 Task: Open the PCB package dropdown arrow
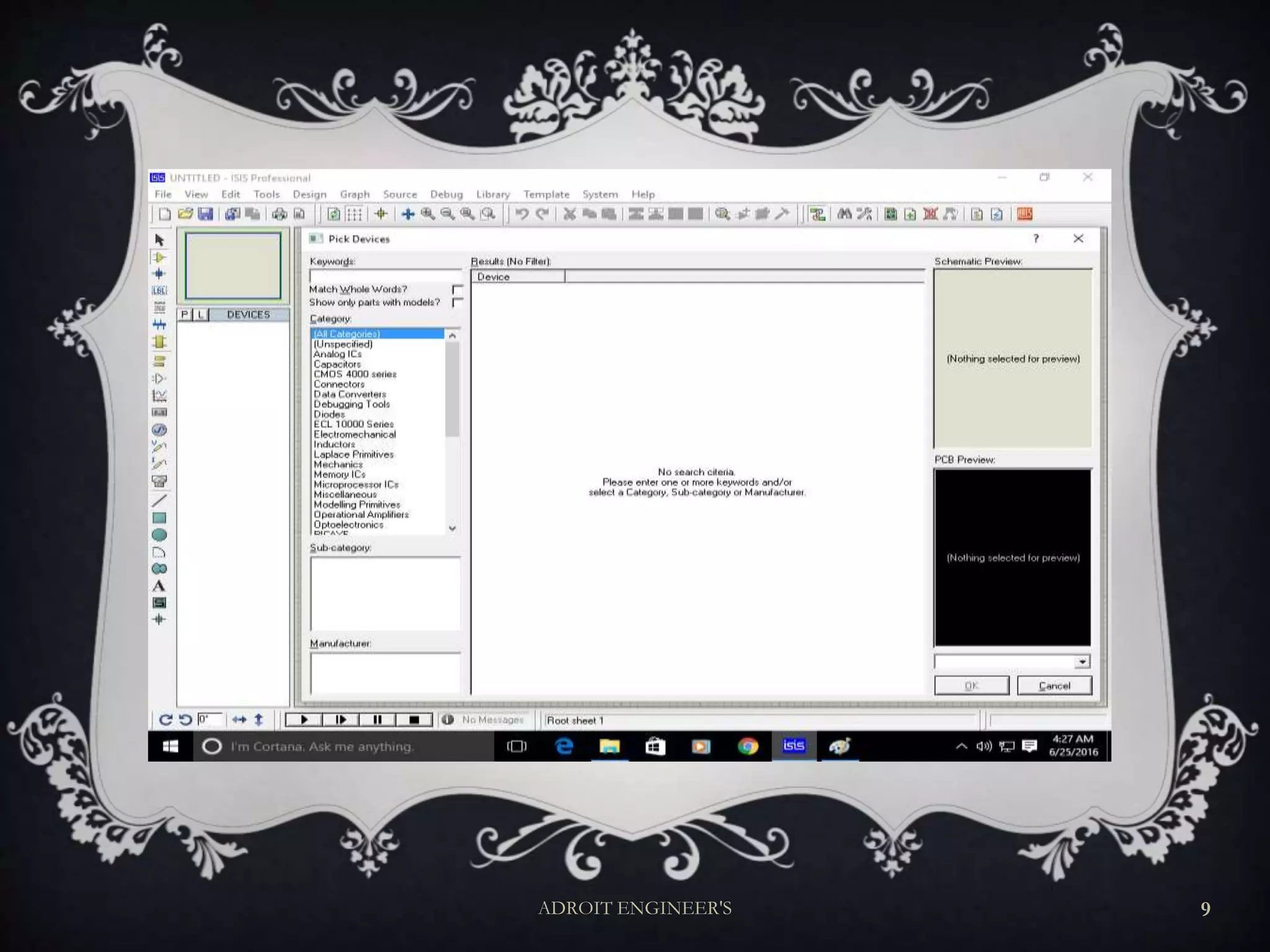point(1082,662)
